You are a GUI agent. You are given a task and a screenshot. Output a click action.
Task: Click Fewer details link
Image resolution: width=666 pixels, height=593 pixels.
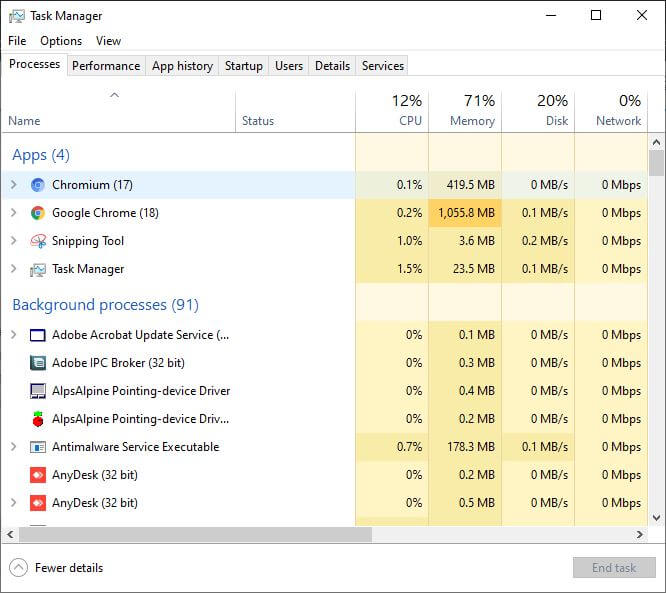click(69, 568)
